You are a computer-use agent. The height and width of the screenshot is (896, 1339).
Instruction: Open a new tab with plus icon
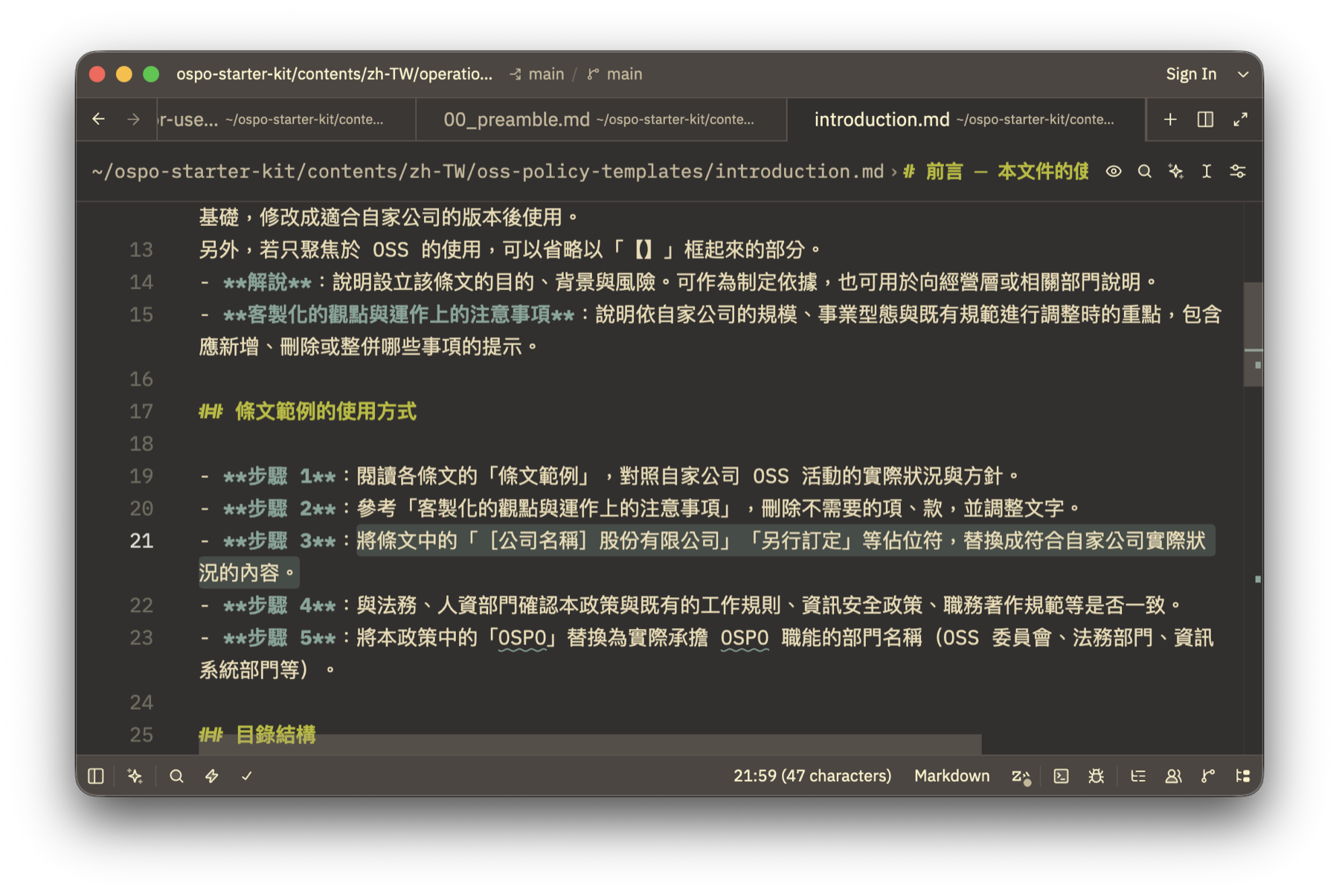point(1170,119)
